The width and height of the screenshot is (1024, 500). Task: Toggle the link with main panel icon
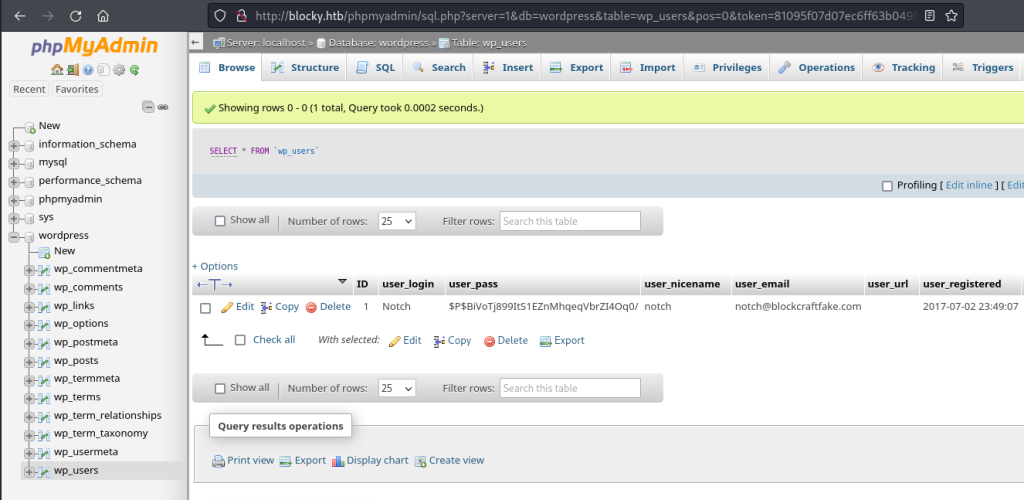click(163, 106)
